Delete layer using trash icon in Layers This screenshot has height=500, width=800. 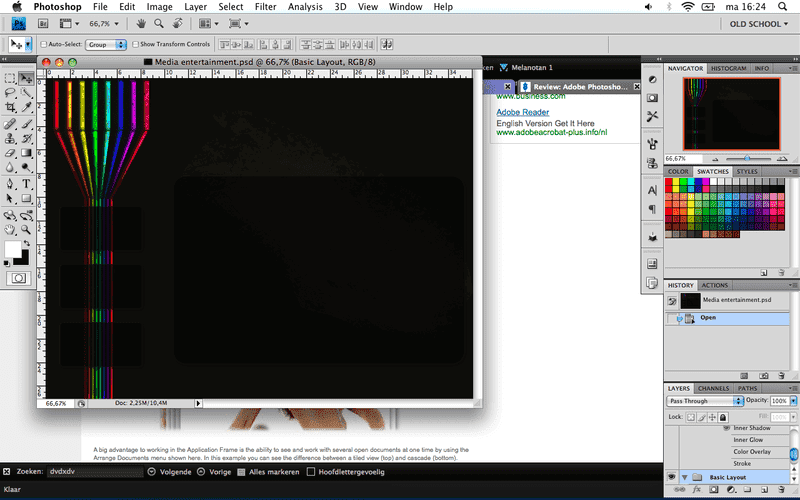click(x=779, y=491)
